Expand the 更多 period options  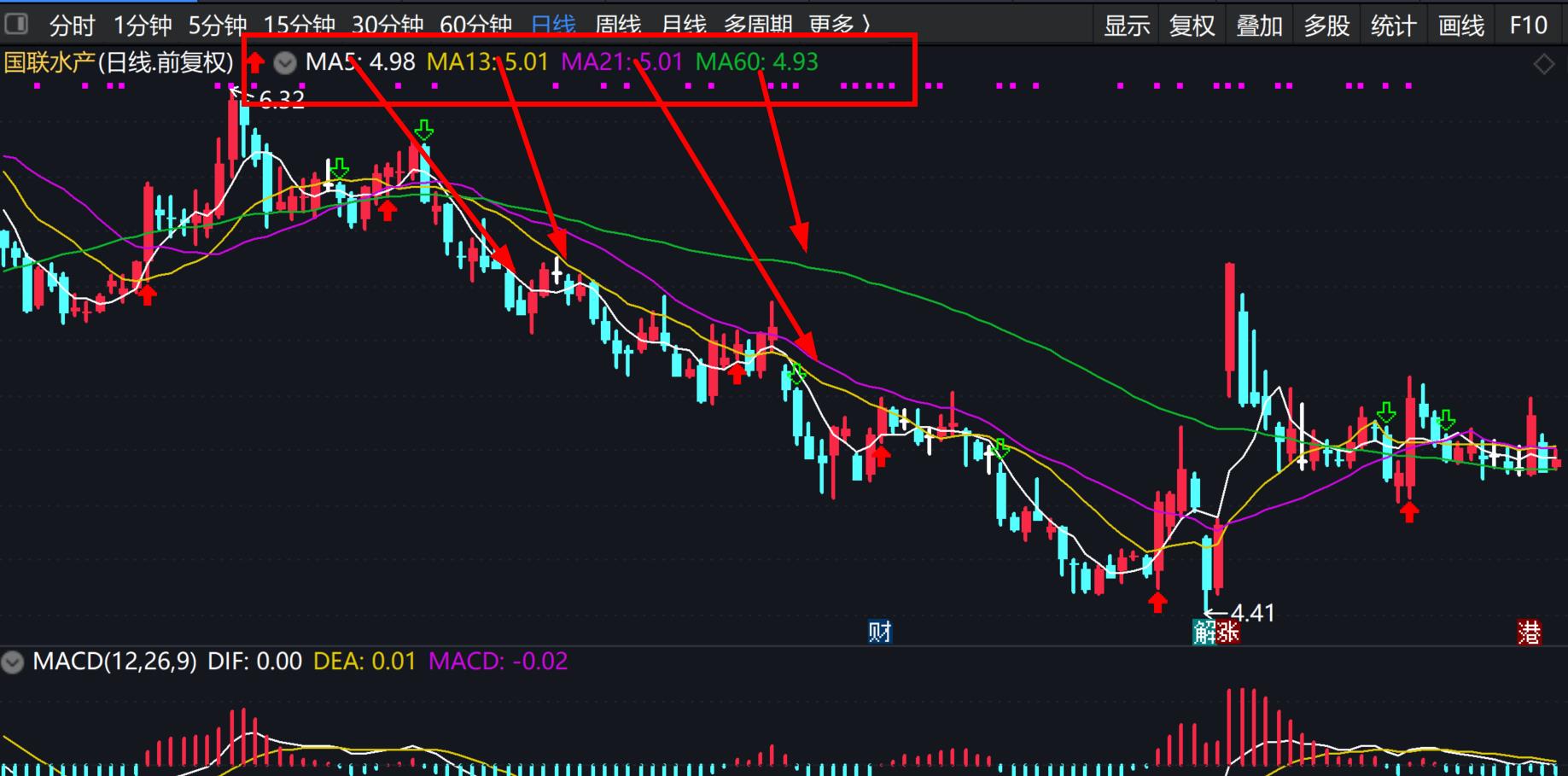(840, 25)
